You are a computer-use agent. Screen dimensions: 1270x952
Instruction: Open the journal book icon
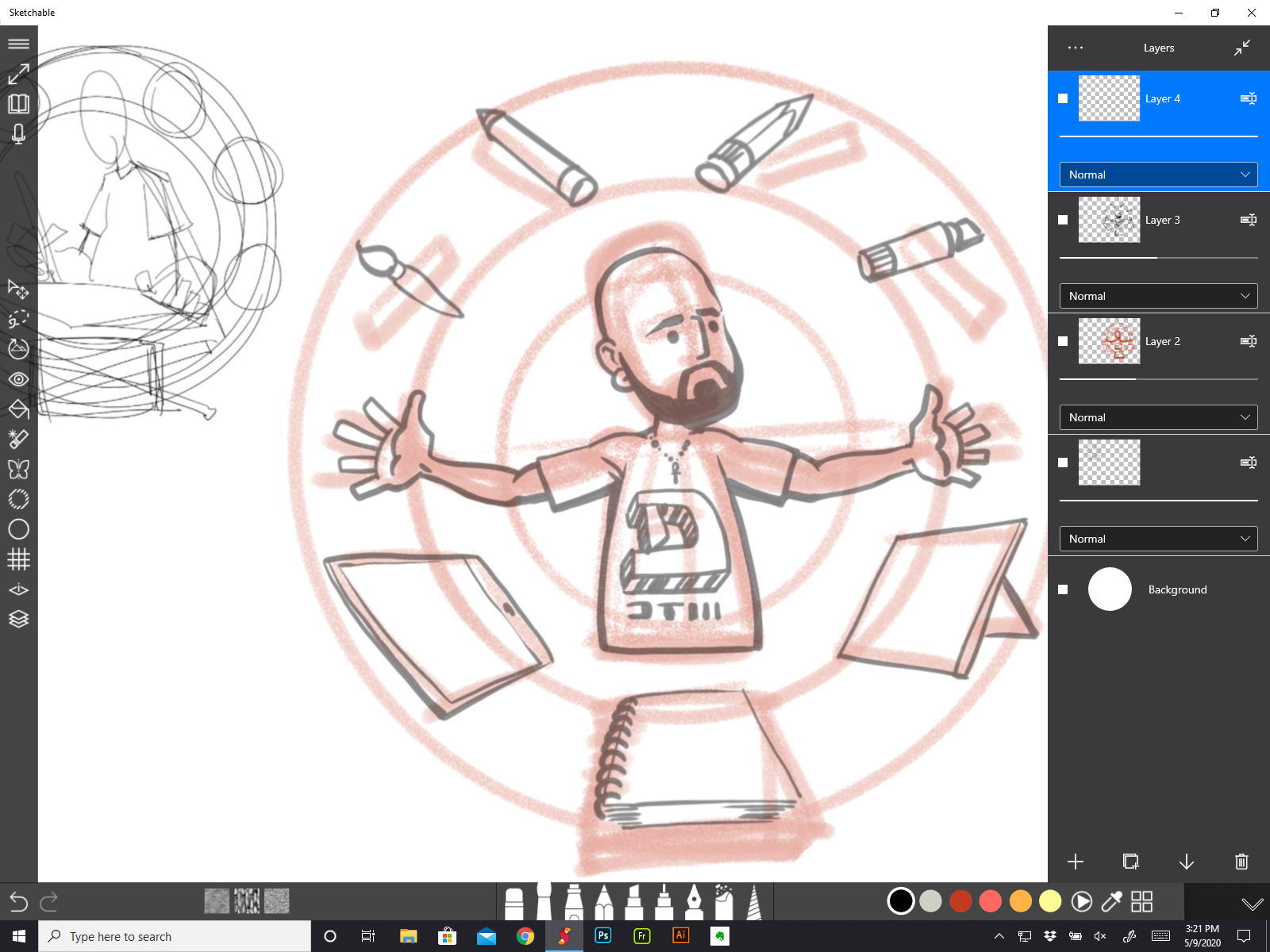tap(18, 104)
